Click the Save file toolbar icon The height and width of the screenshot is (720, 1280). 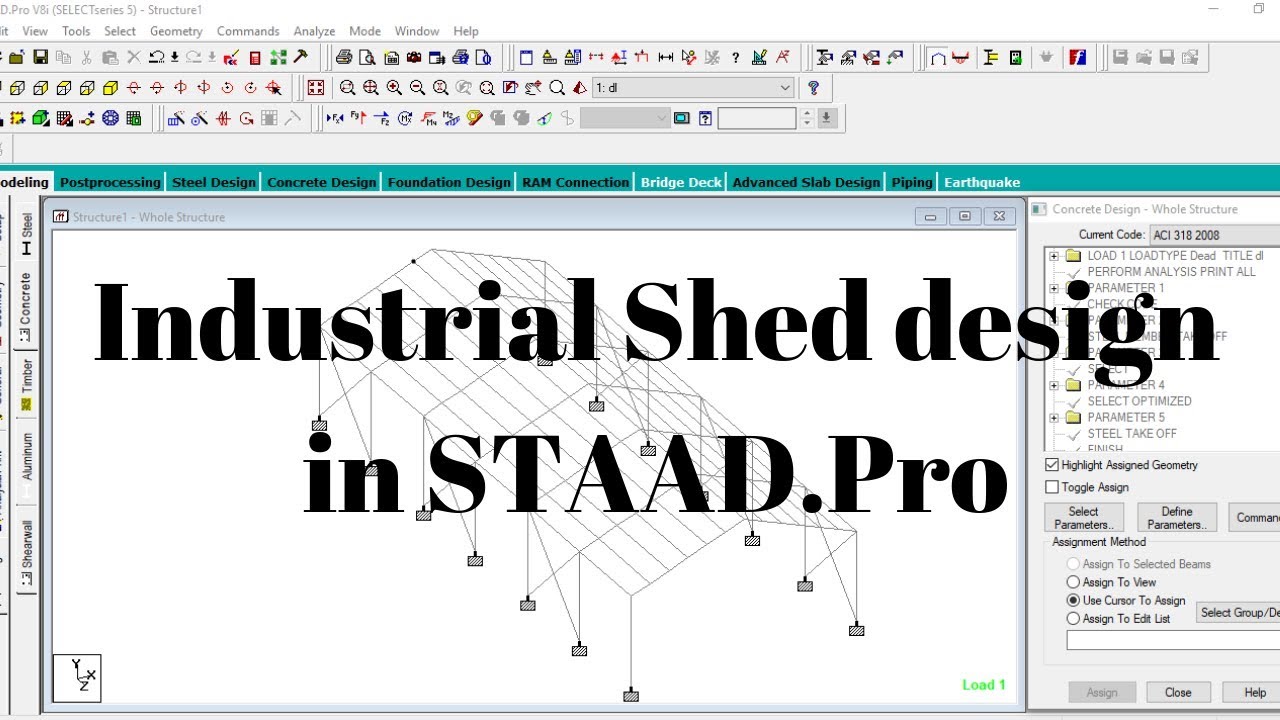41,57
